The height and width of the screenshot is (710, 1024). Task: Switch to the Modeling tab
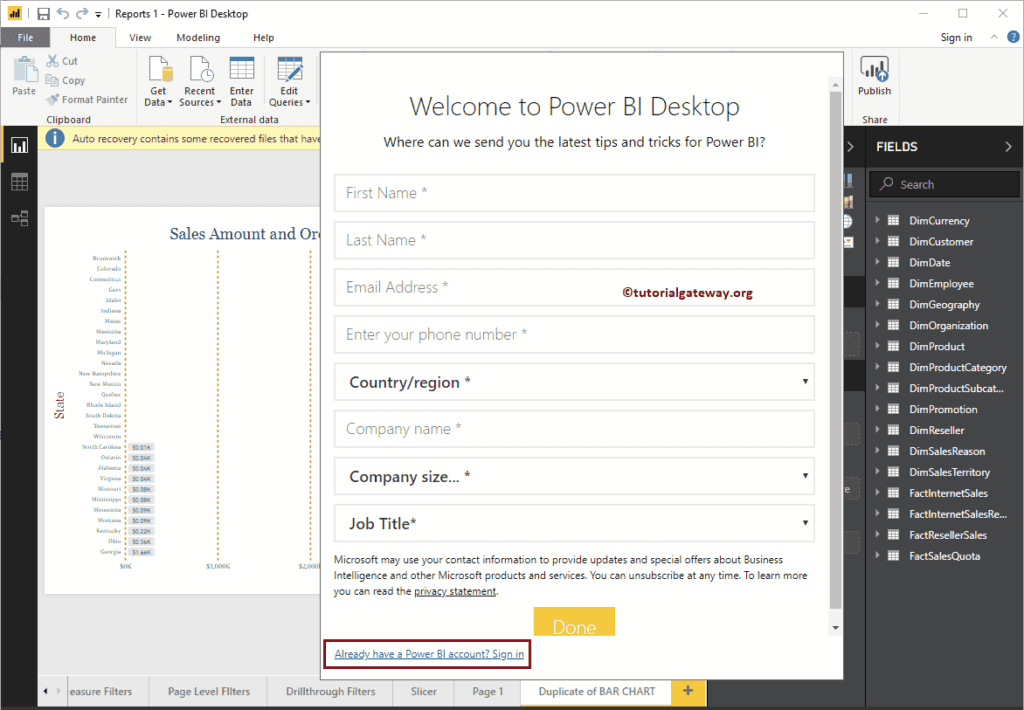[x=198, y=37]
